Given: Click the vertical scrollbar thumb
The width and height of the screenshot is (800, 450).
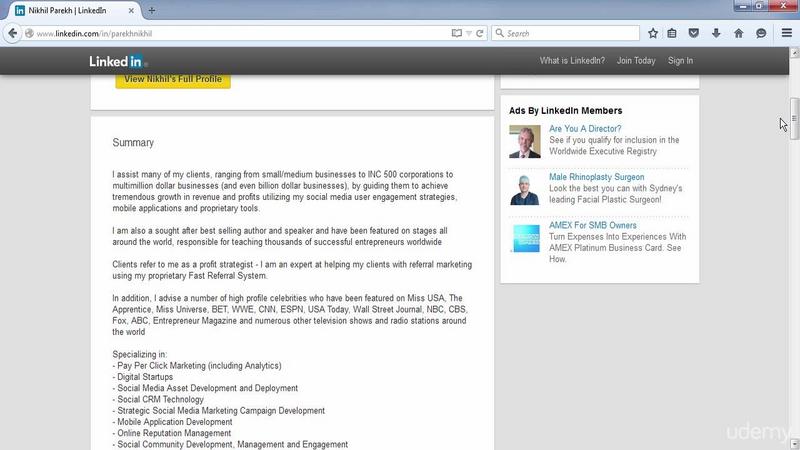Looking at the screenshot, I should (x=794, y=118).
